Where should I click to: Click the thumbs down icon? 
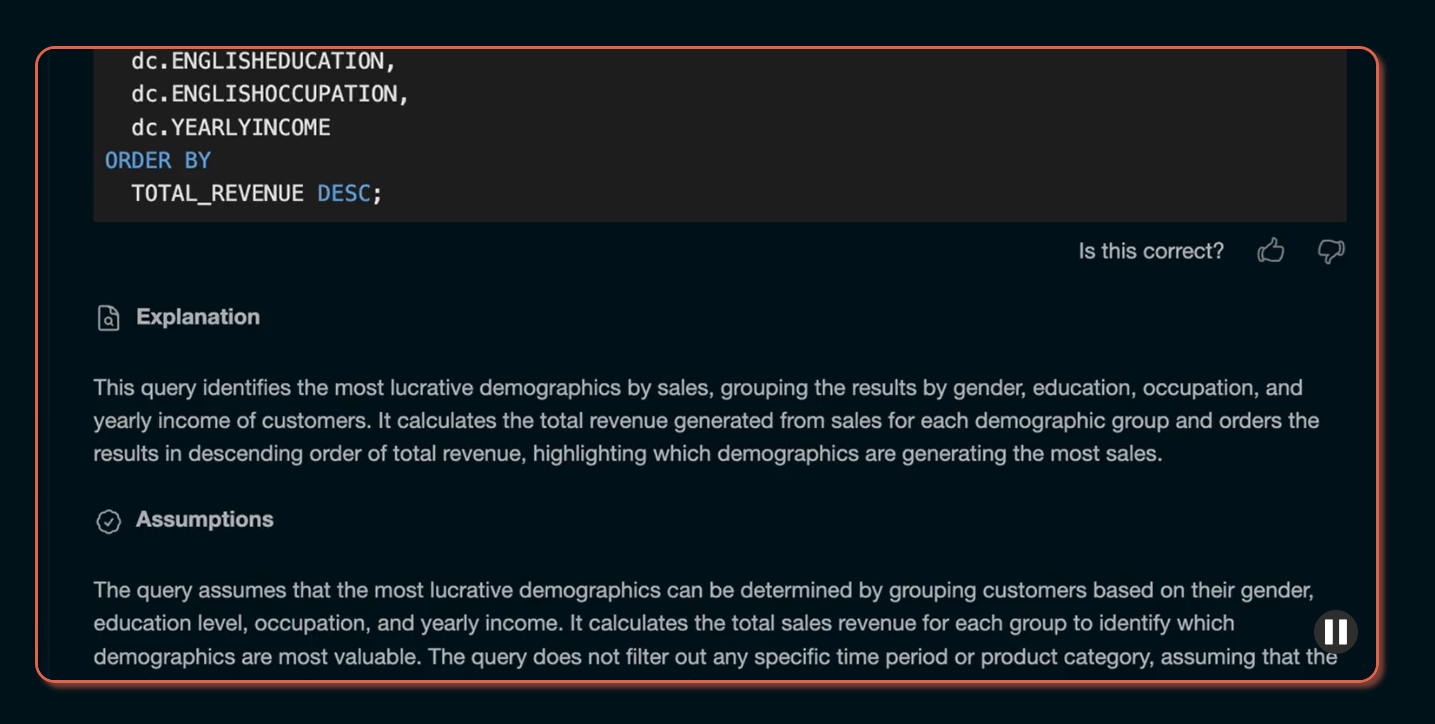(1330, 251)
